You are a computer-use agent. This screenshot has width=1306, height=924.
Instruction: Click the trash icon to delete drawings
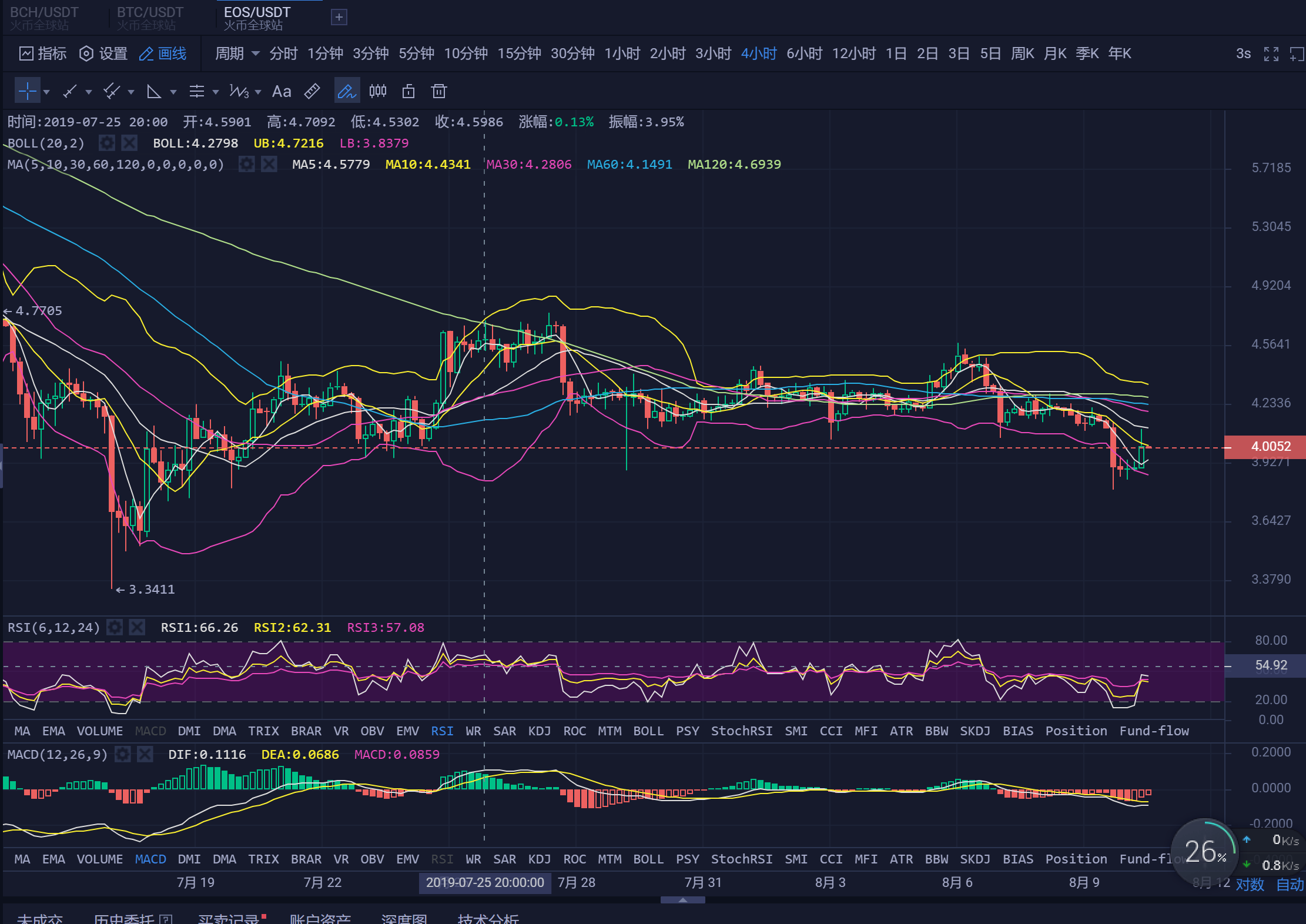[x=438, y=91]
